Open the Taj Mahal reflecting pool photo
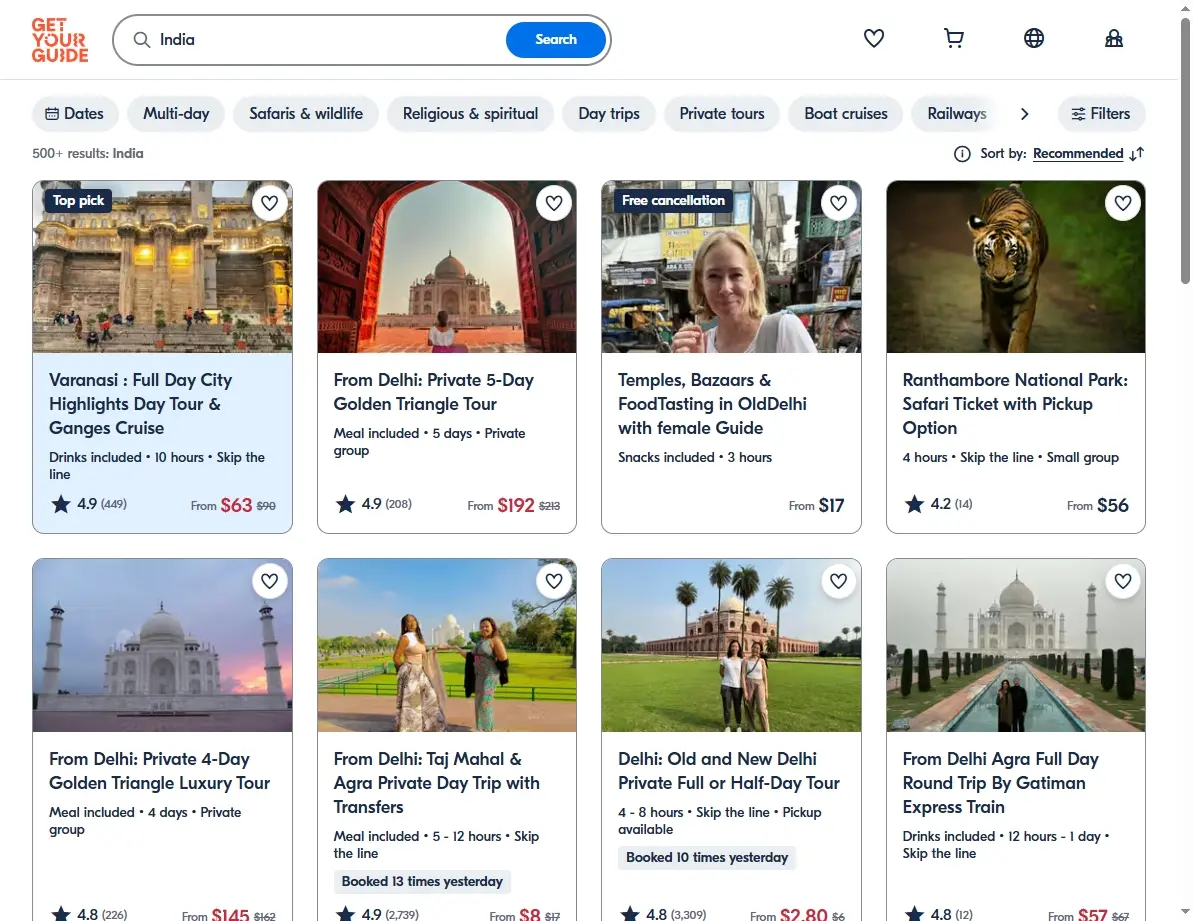 (1016, 646)
